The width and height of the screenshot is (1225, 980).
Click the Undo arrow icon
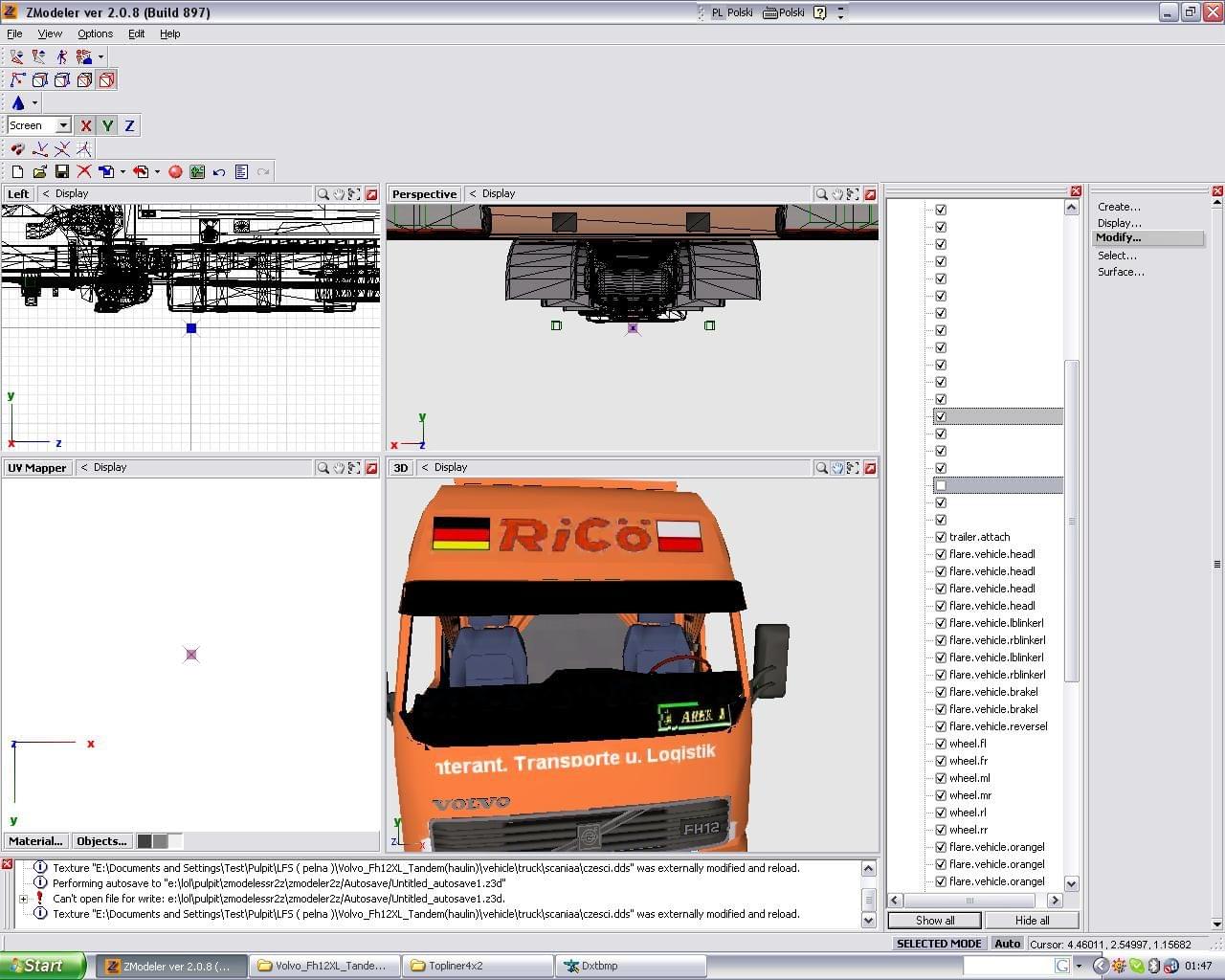coord(219,172)
